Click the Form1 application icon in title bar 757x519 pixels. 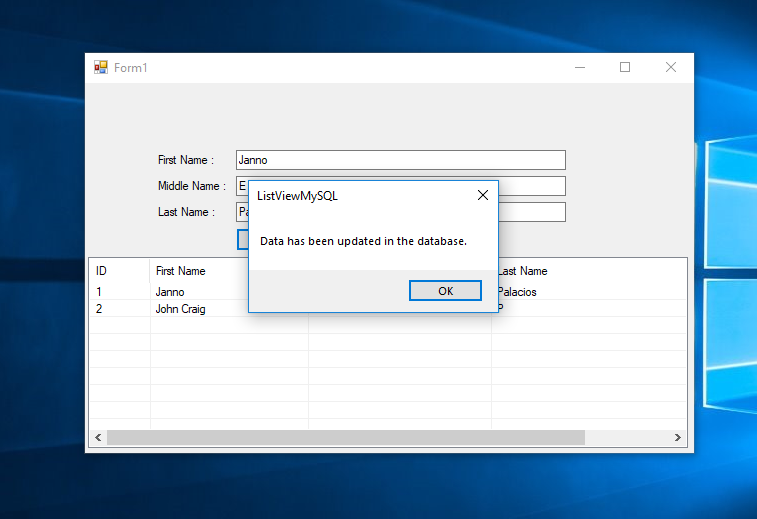click(x=100, y=67)
